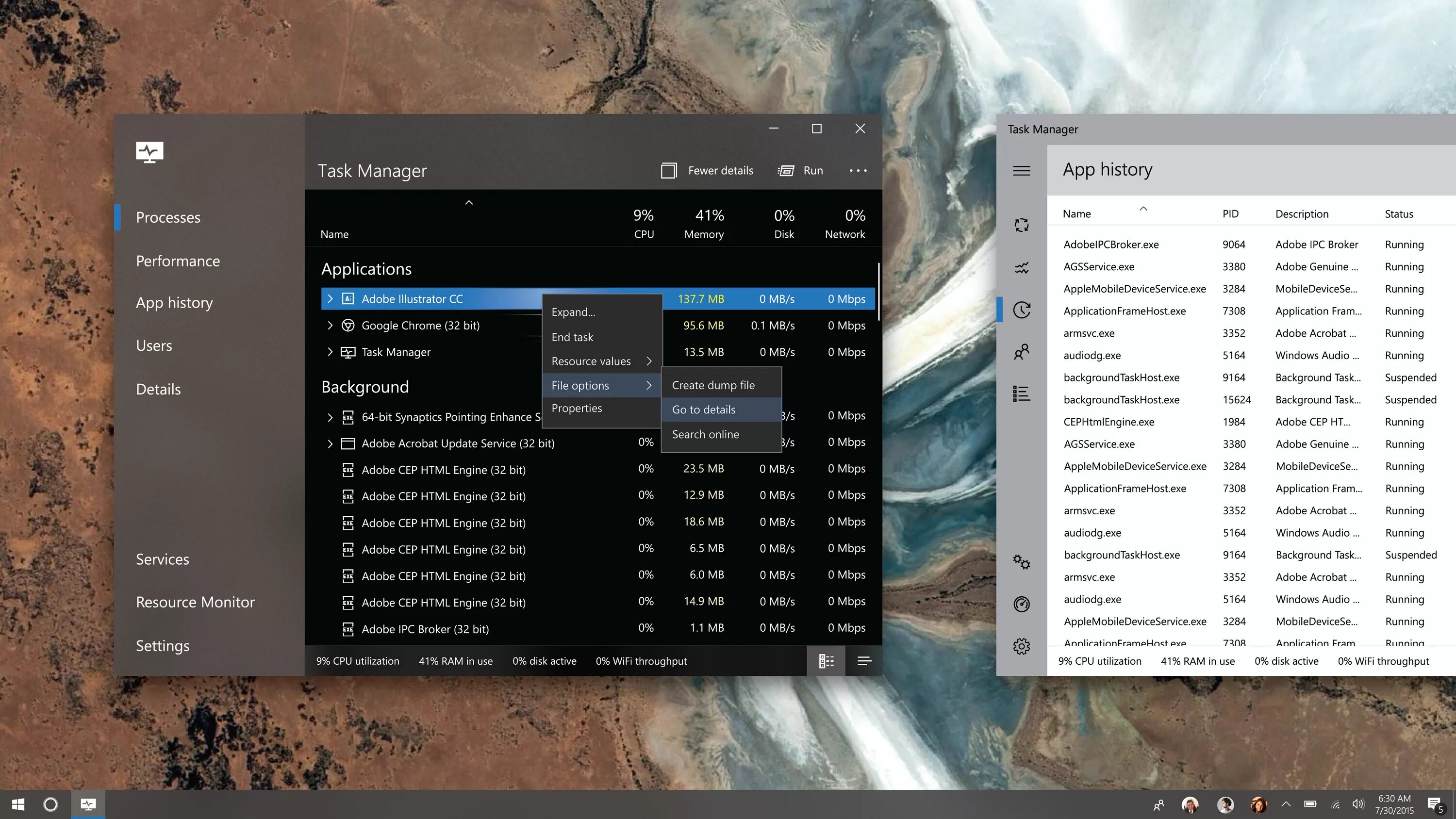This screenshot has width=1456, height=819.
Task: Expand the Google Chrome (32 bit) process
Action: [x=330, y=326]
